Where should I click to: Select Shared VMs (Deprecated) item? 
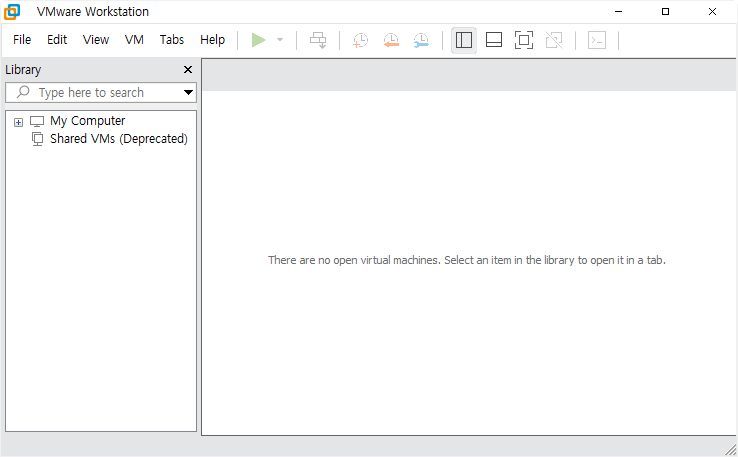pyautogui.click(x=119, y=139)
